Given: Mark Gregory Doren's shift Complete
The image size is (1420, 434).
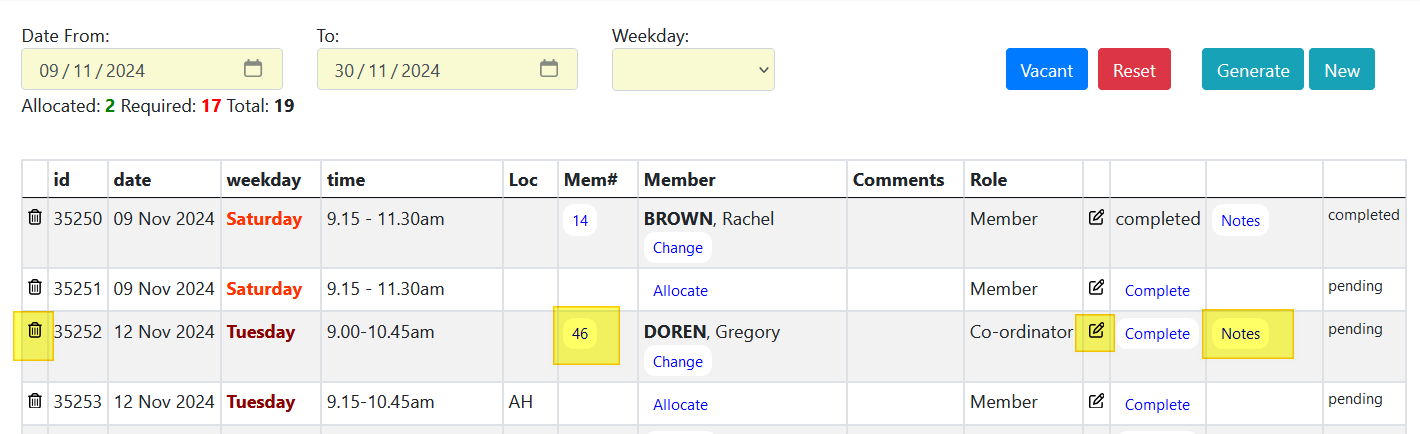Looking at the screenshot, I should coord(1157,334).
